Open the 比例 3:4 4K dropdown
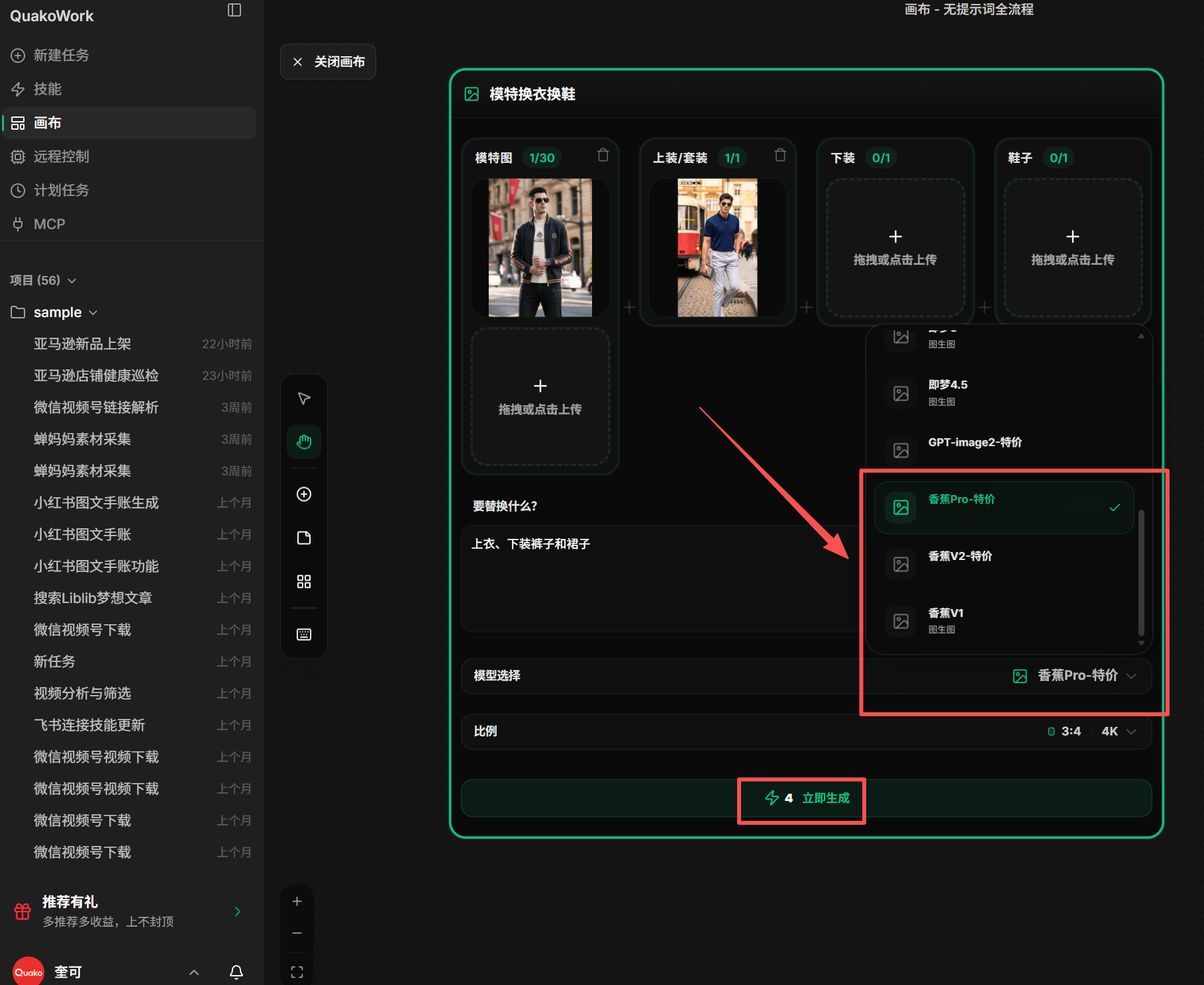Image resolution: width=1204 pixels, height=985 pixels. point(806,731)
